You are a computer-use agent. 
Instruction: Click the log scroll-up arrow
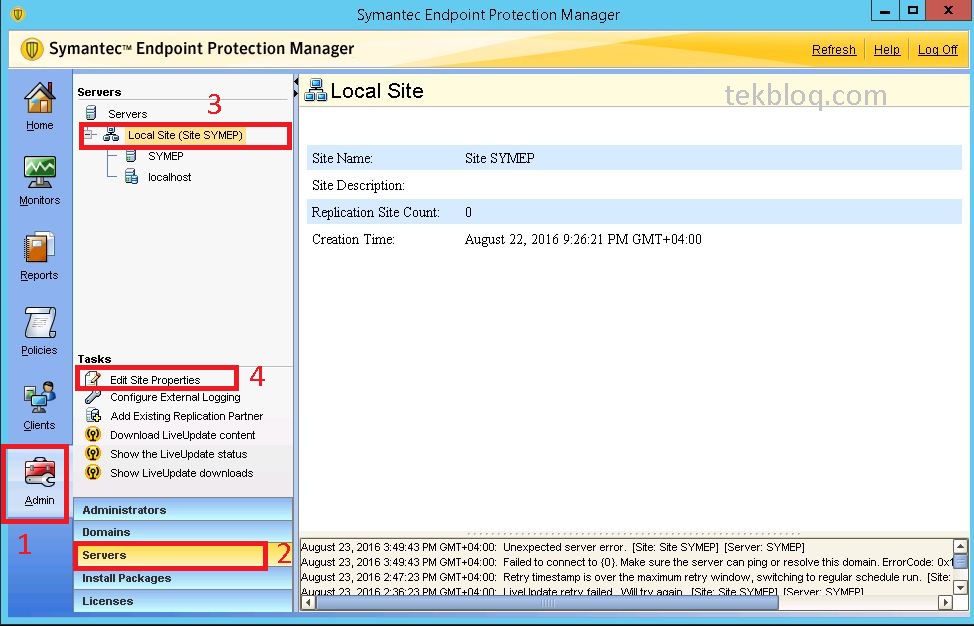click(960, 547)
